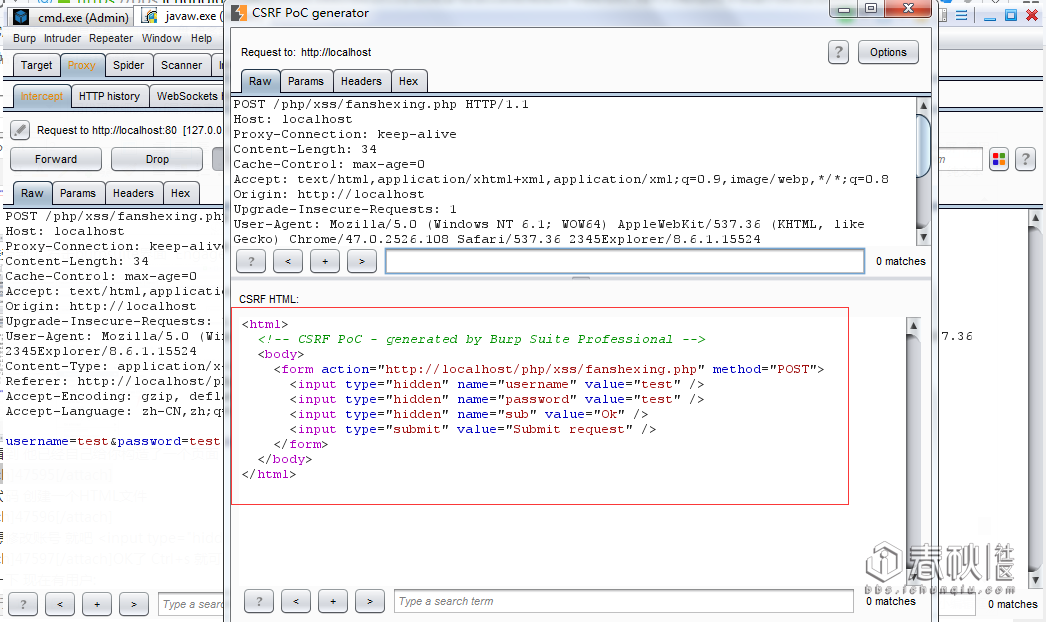Select Params tab in Burp intercept pane
This screenshot has width=1046, height=622.
point(78,193)
